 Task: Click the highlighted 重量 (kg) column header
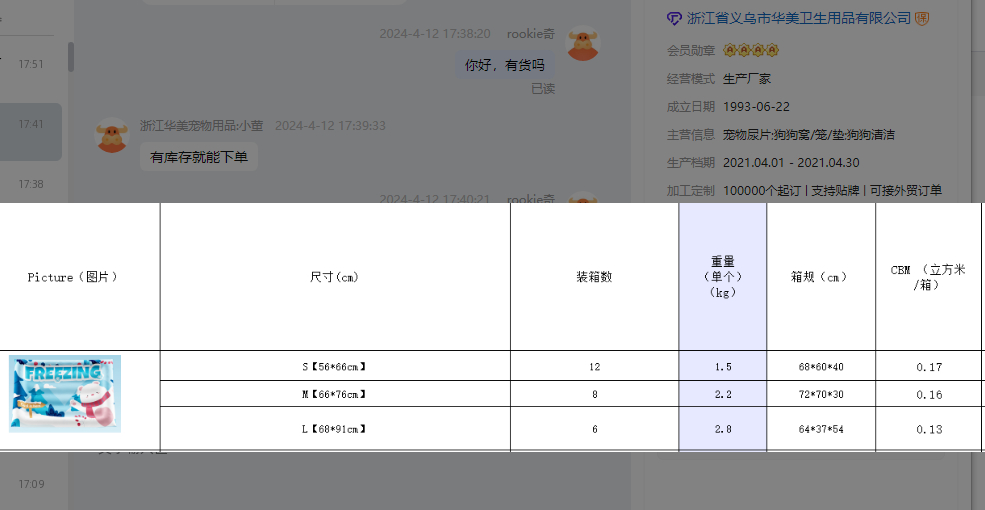coord(722,277)
